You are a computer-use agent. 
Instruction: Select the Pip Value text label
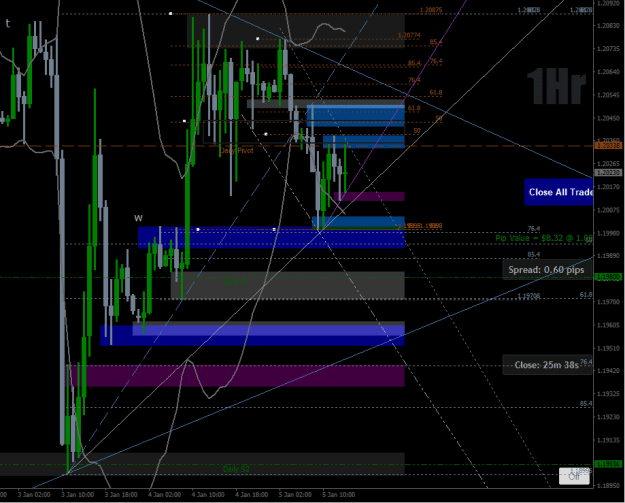tap(544, 238)
